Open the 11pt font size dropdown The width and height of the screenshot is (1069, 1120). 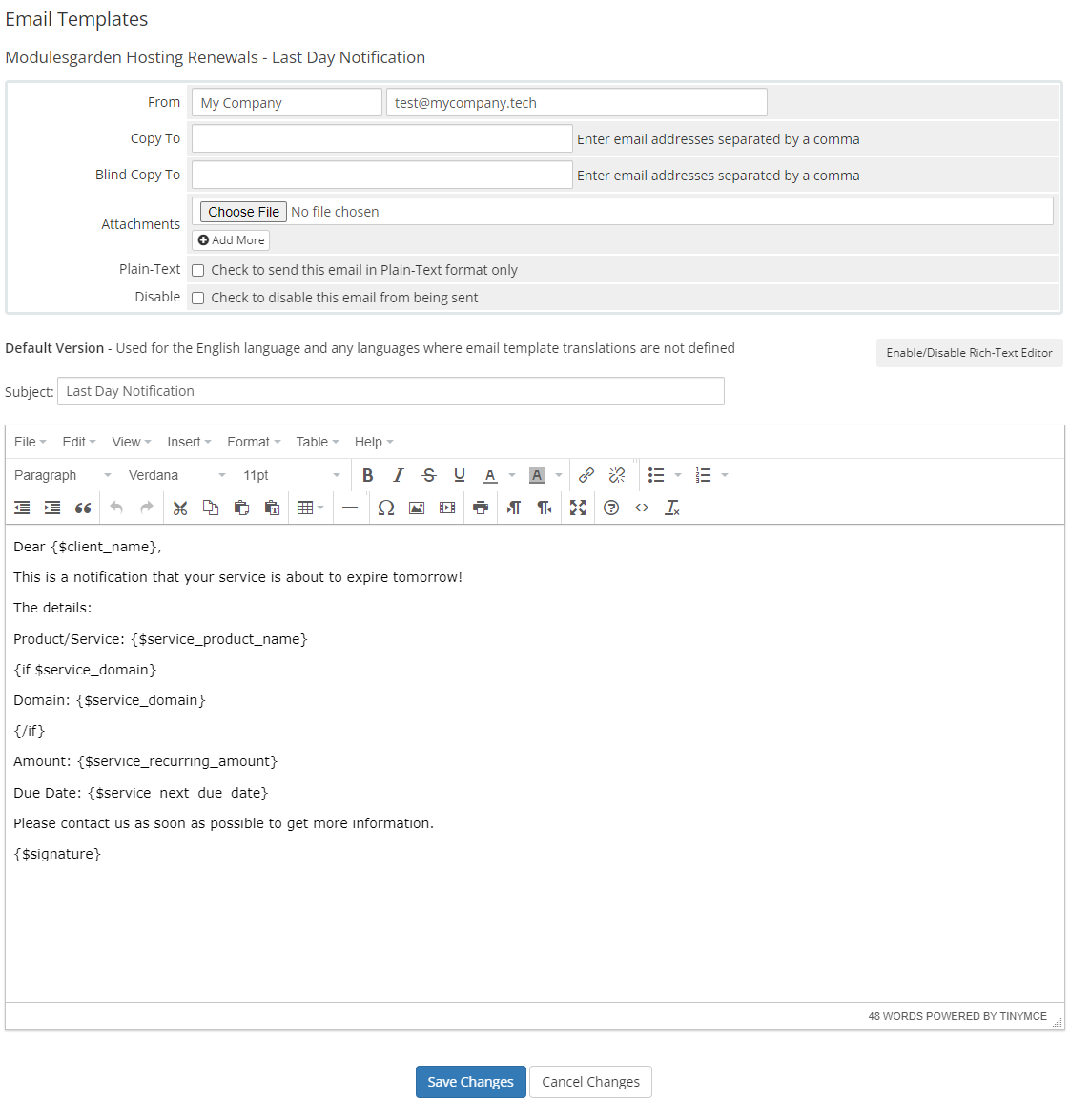[292, 476]
